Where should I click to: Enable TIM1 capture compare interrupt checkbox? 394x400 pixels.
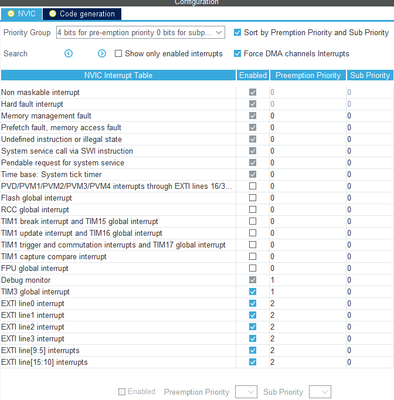(x=253, y=256)
